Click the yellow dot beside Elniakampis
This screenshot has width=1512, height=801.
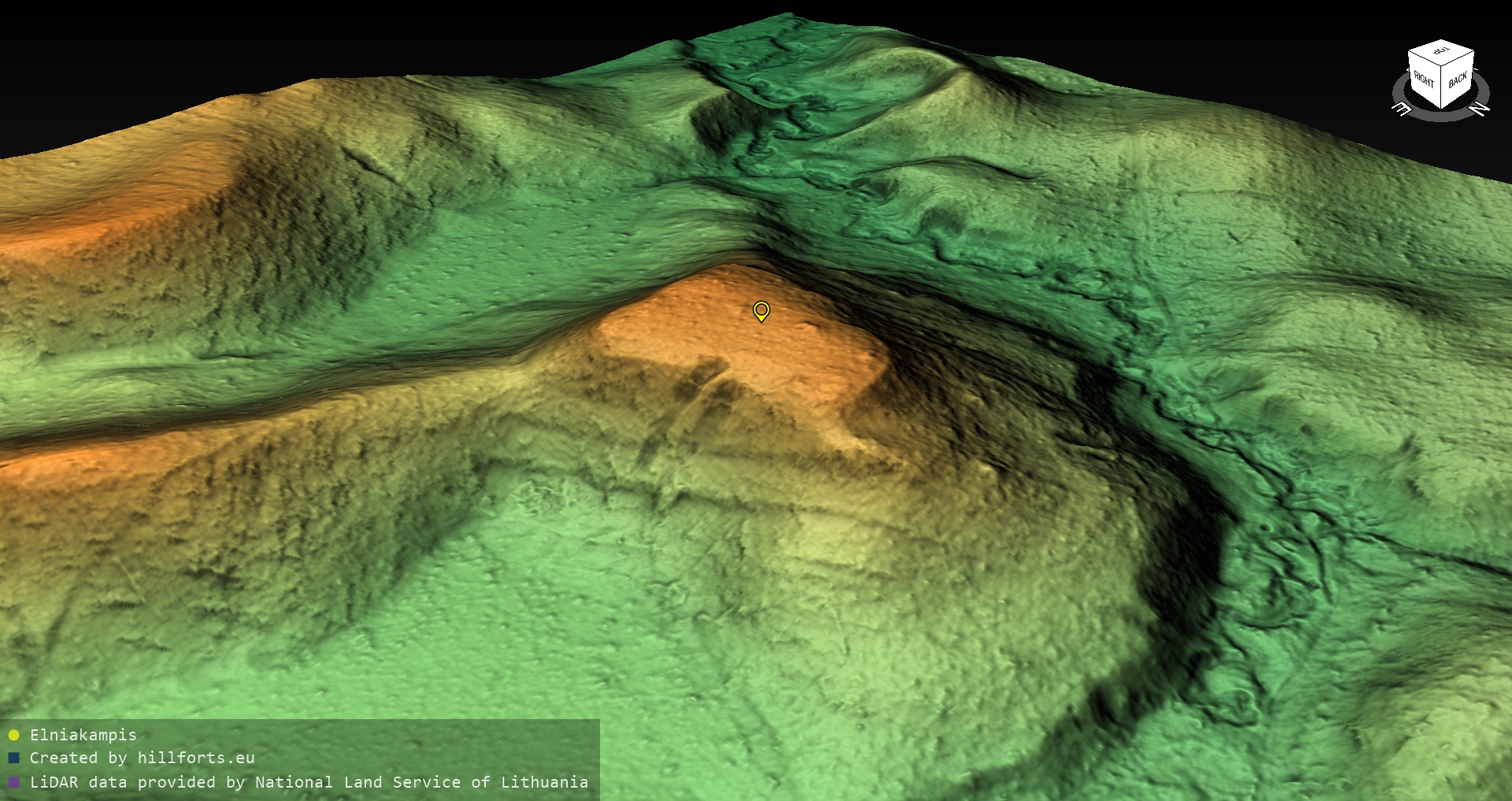point(13,736)
